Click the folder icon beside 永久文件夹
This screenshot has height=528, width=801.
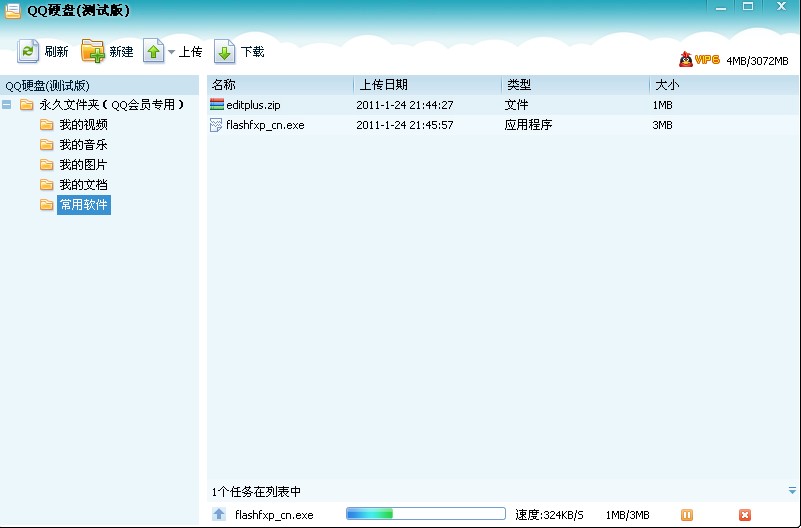tap(27, 105)
